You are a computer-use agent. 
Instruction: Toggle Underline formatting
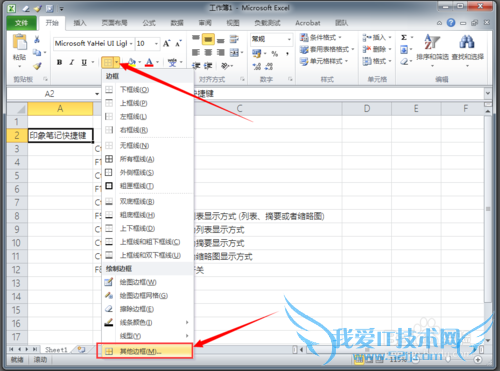point(84,62)
